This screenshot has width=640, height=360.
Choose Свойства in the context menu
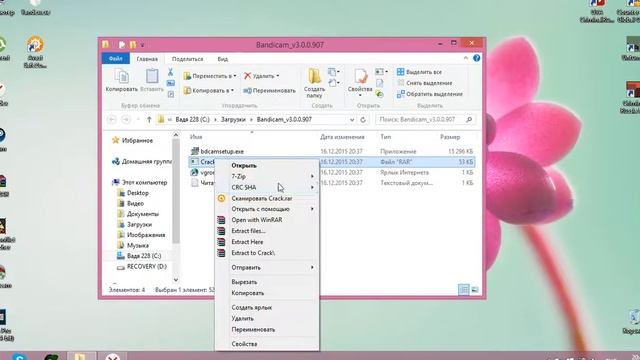click(x=267, y=344)
